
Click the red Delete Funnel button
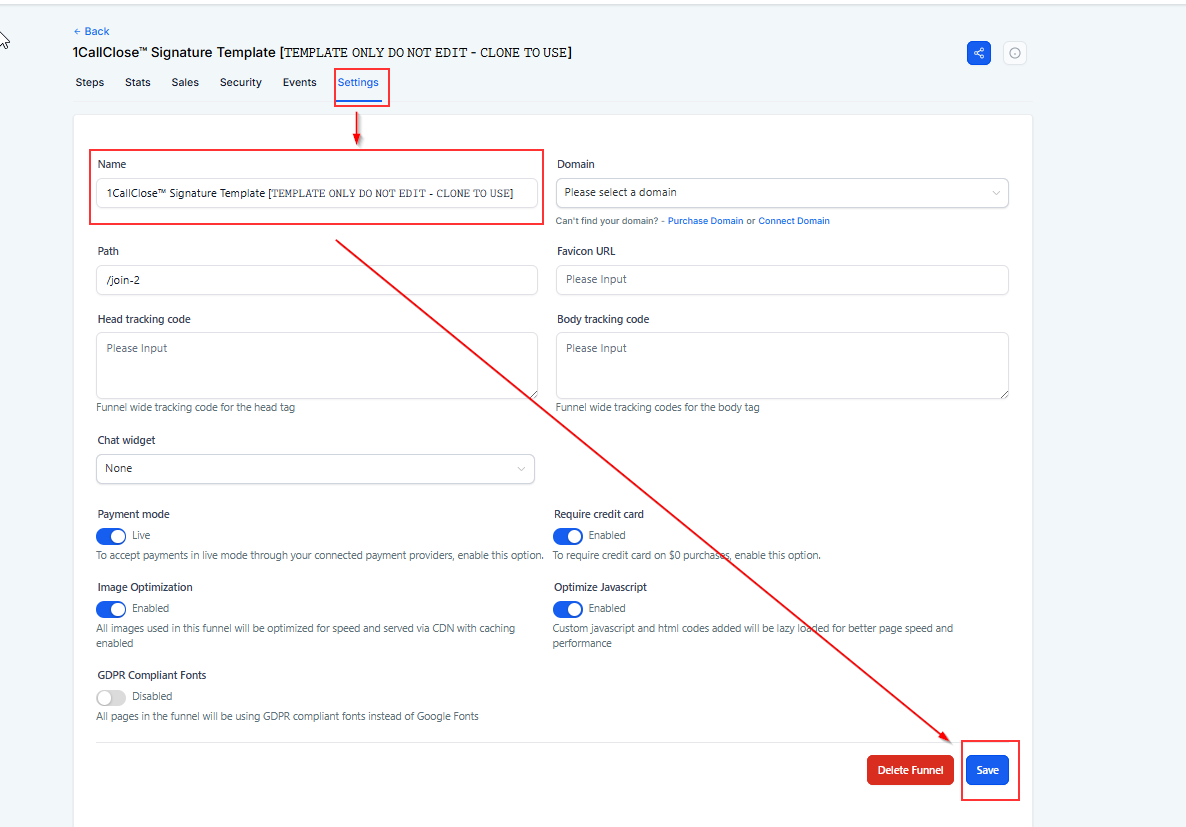[910, 770]
